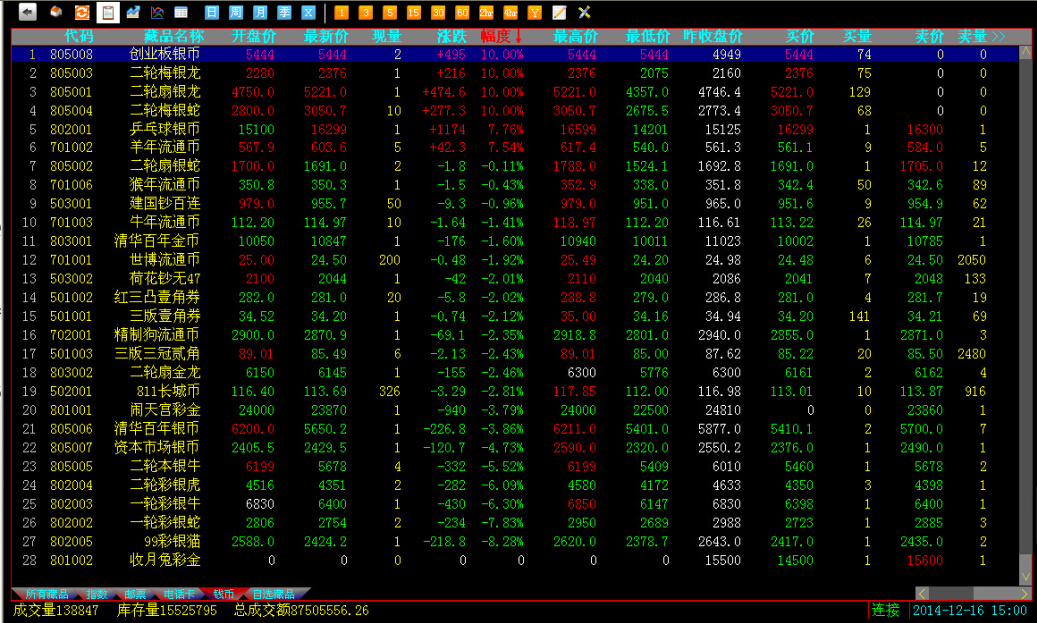Image resolution: width=1037 pixels, height=623 pixels.
Task: Click the horizontal scrollbar right arrow
Action: point(1024,593)
